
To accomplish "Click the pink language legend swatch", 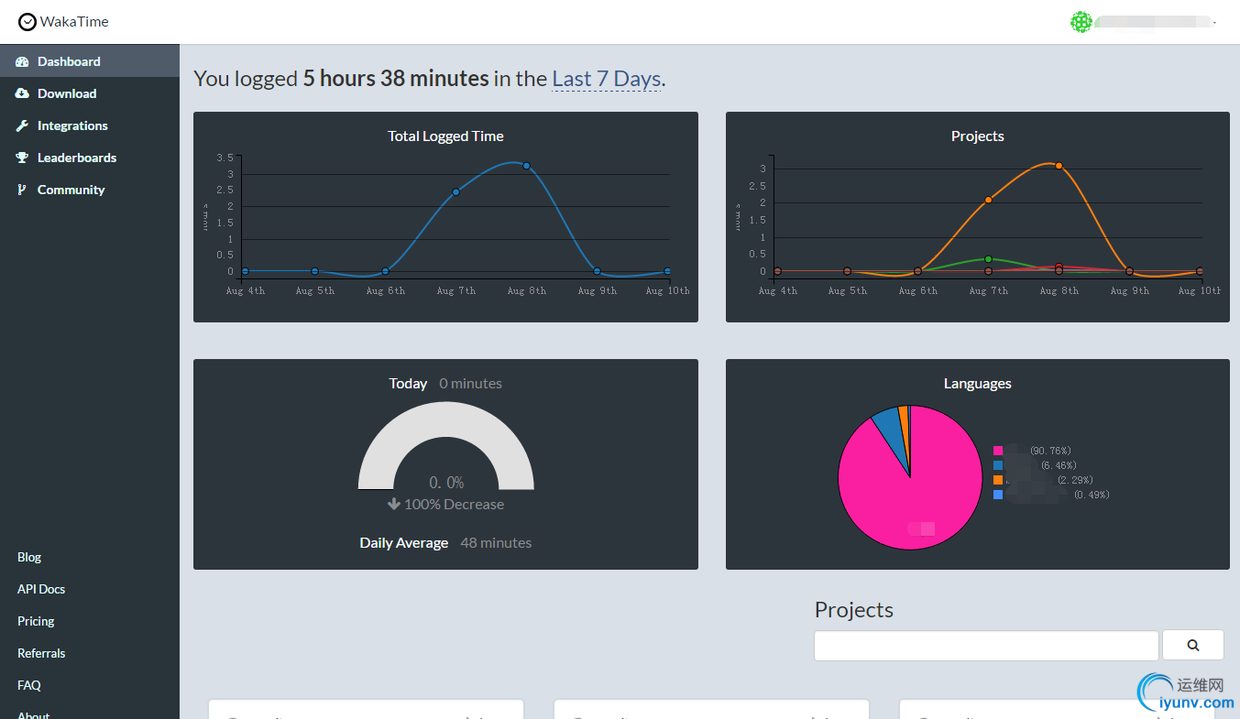I will tap(998, 451).
